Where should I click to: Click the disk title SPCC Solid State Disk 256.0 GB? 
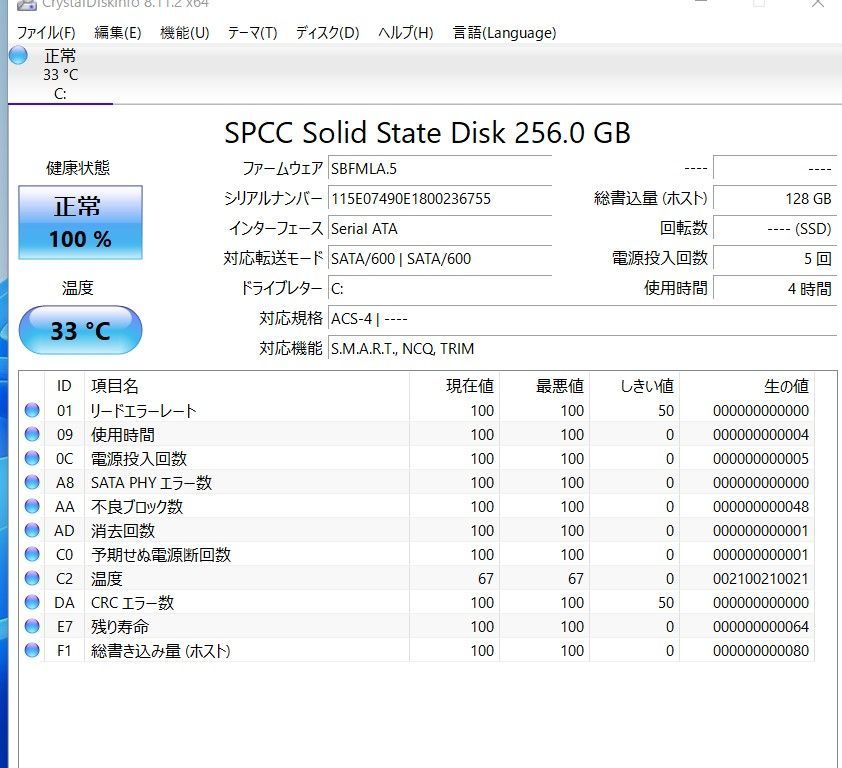click(x=427, y=133)
